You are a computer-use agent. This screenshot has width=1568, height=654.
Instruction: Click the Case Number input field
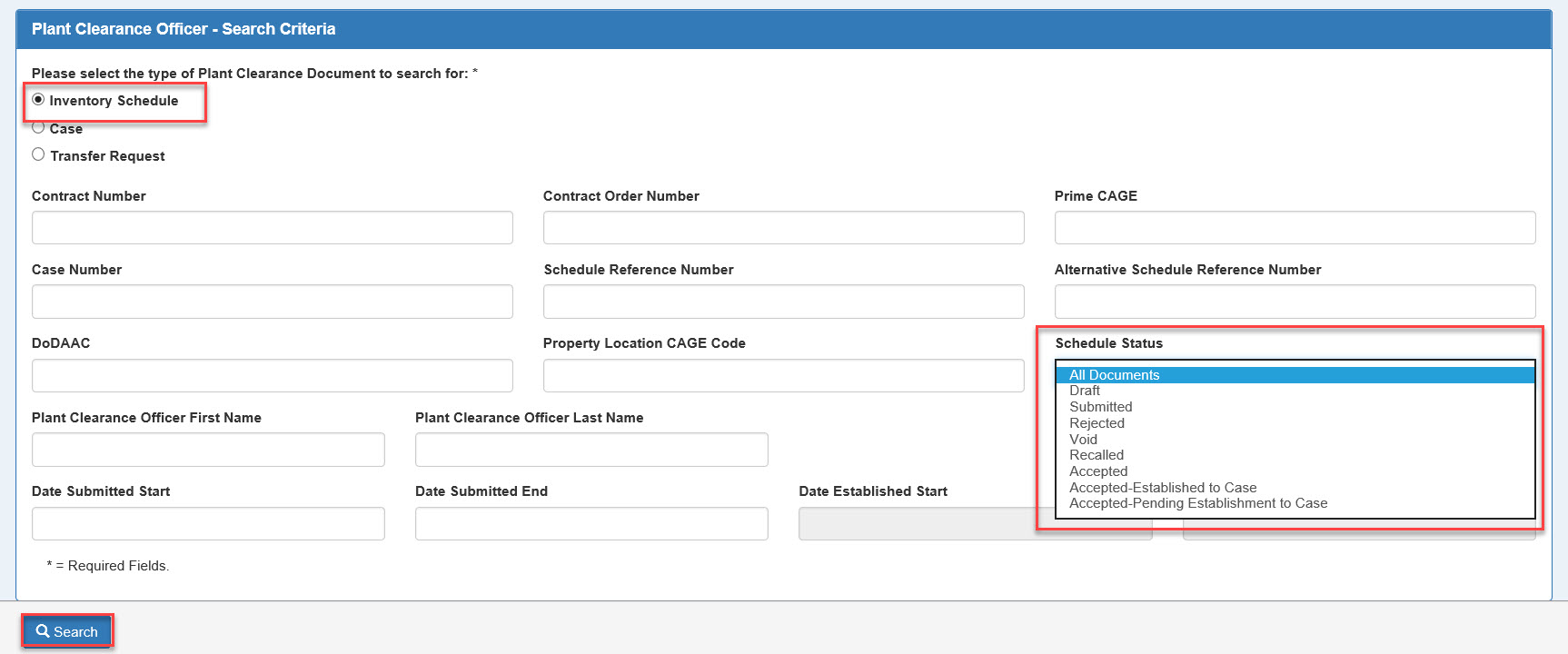click(x=273, y=302)
